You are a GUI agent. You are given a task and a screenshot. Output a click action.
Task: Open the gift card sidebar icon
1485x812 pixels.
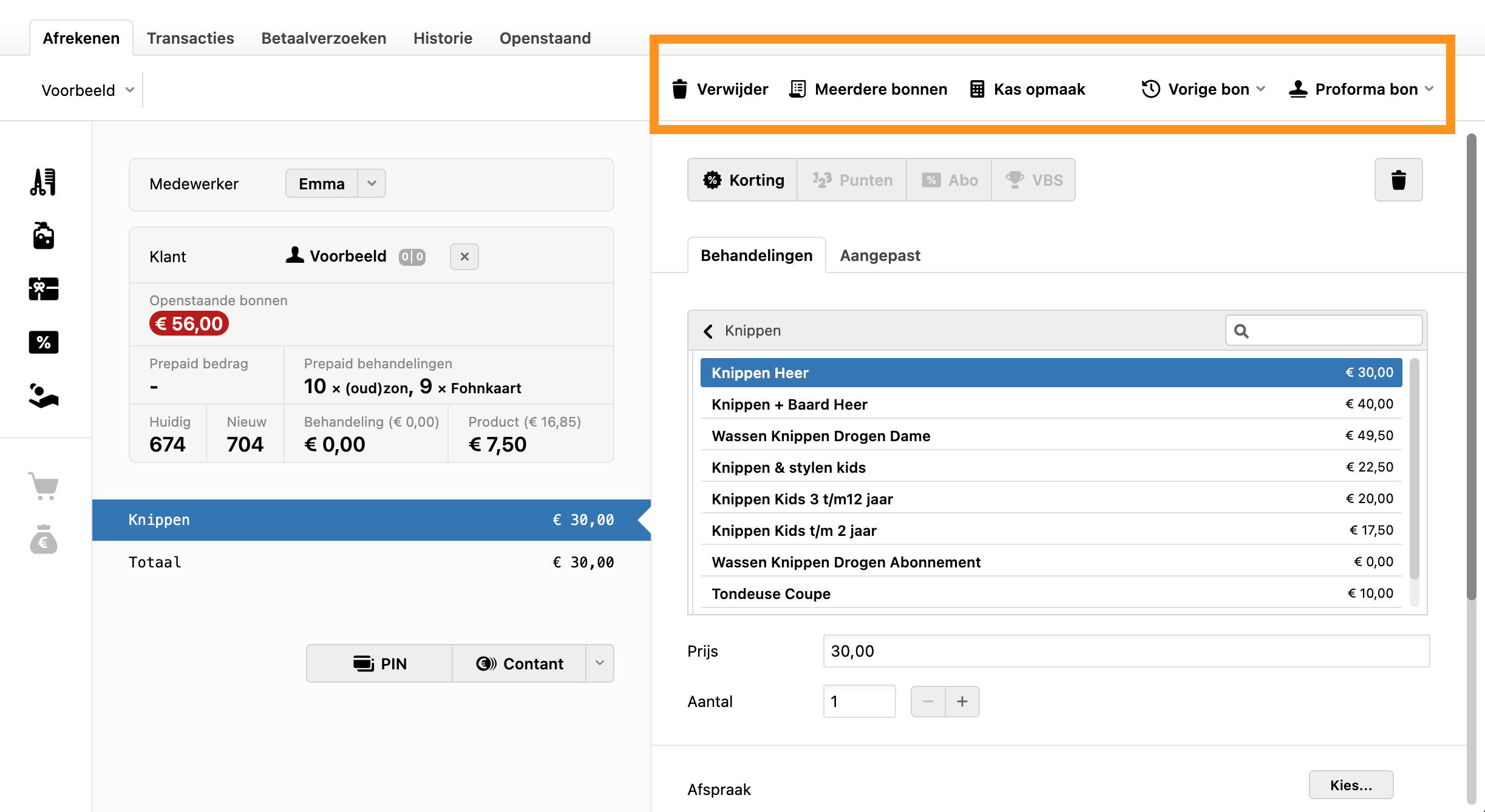[x=43, y=289]
